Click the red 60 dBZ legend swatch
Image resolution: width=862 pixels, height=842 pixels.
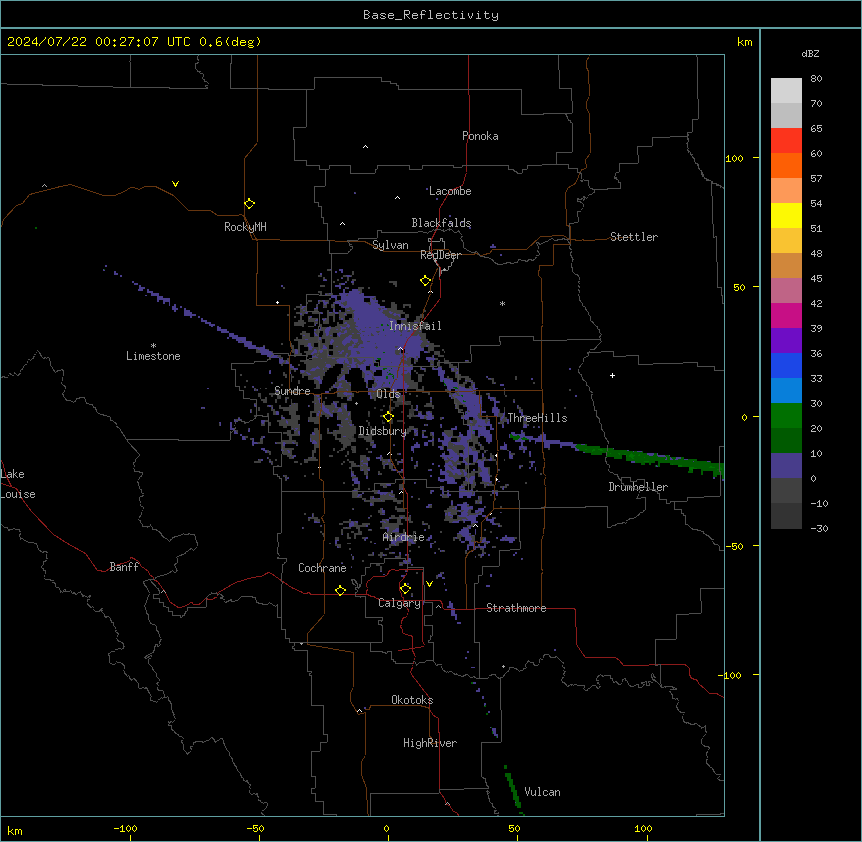coord(786,141)
